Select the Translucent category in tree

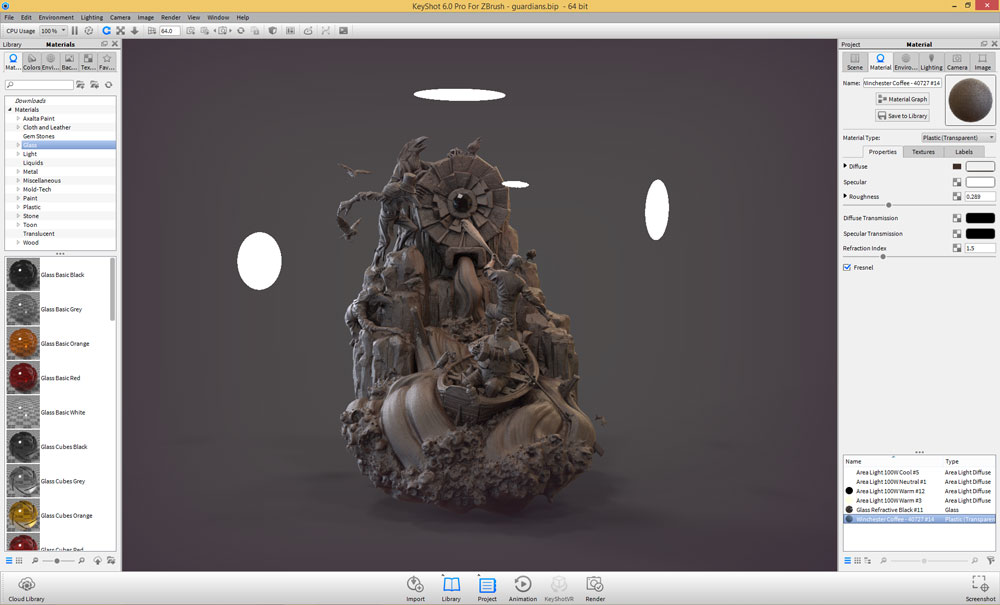point(38,233)
